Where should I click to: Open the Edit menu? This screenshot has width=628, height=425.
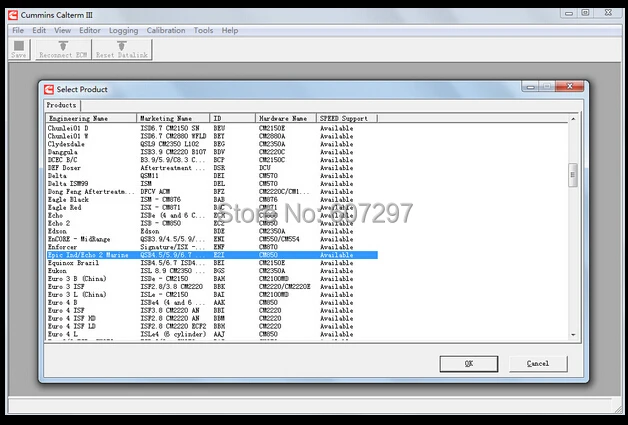39,30
